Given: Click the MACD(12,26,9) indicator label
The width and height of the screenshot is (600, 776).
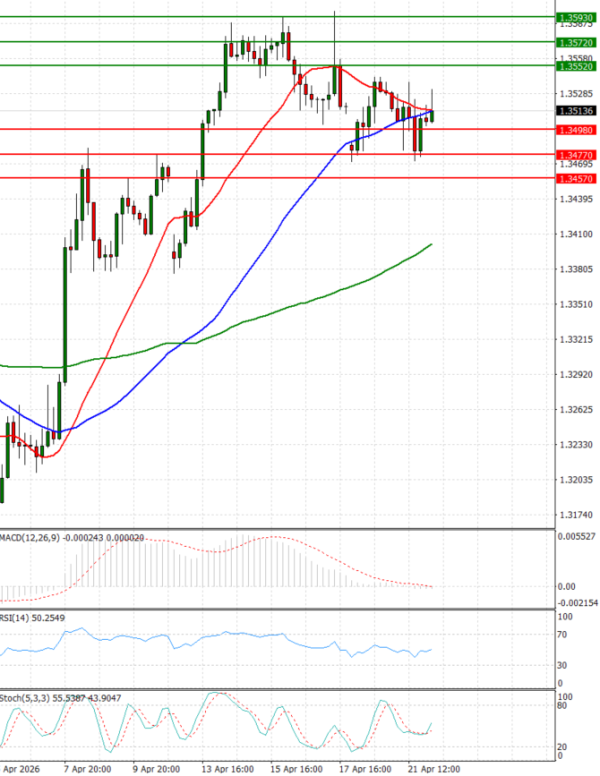Looking at the screenshot, I should (x=30, y=538).
